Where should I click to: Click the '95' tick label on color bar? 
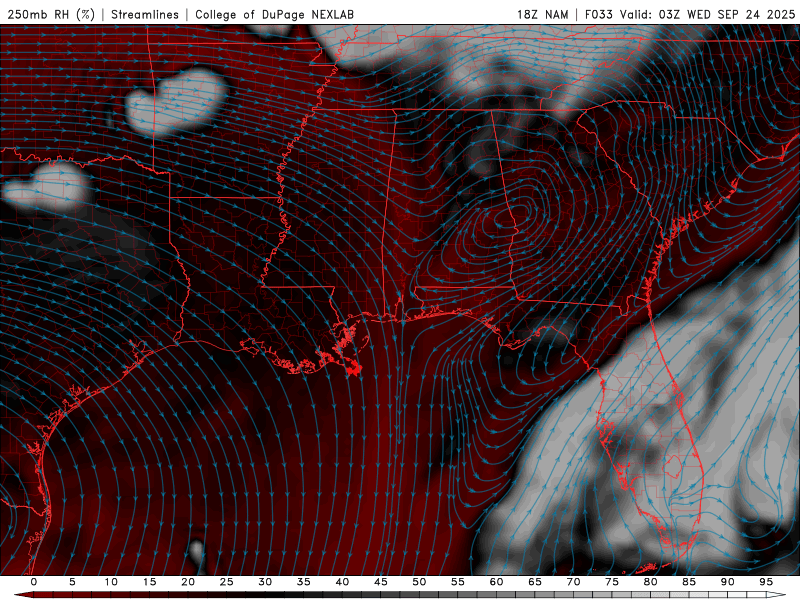[x=766, y=582]
